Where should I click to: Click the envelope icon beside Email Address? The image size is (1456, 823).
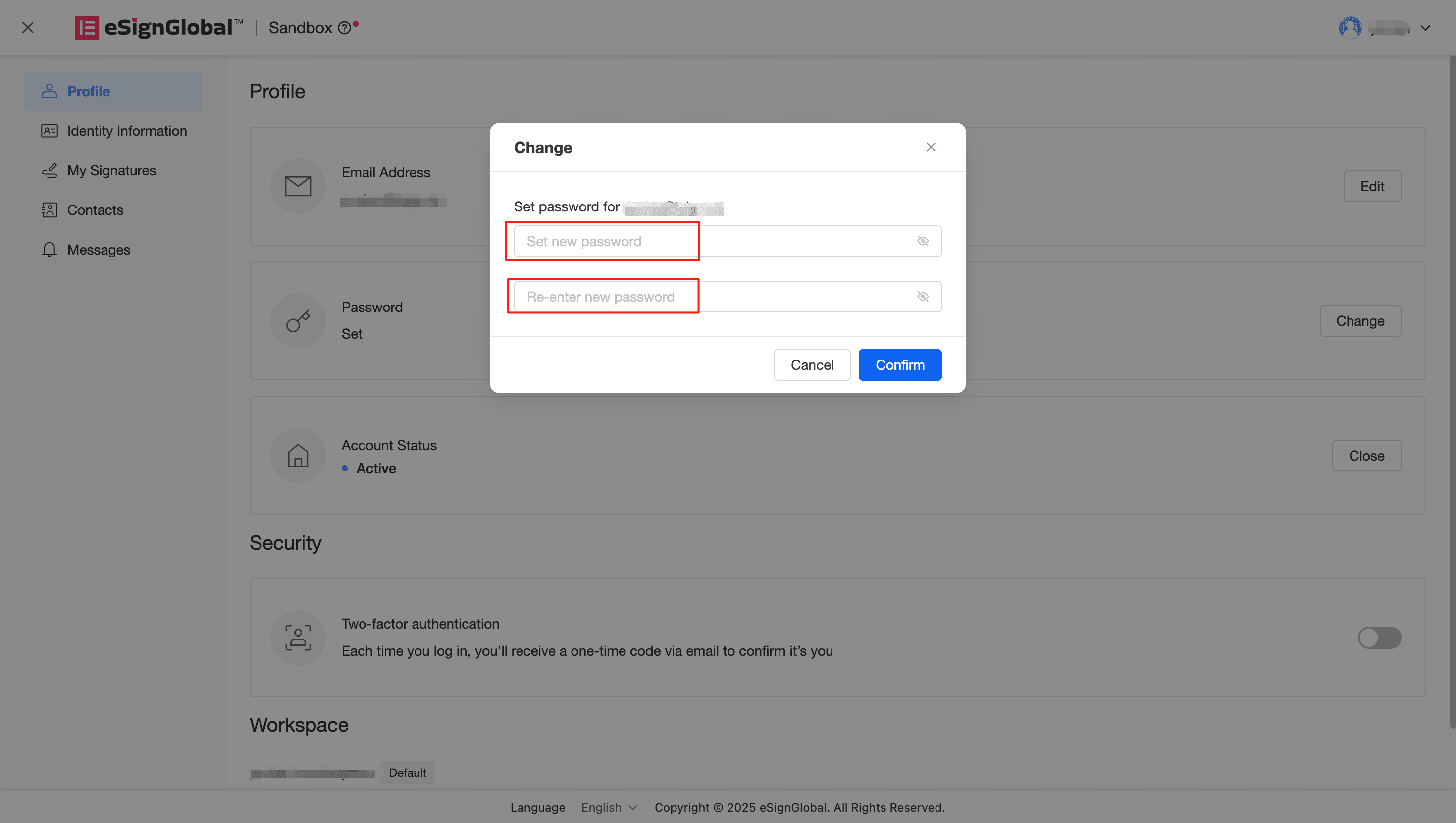(298, 186)
